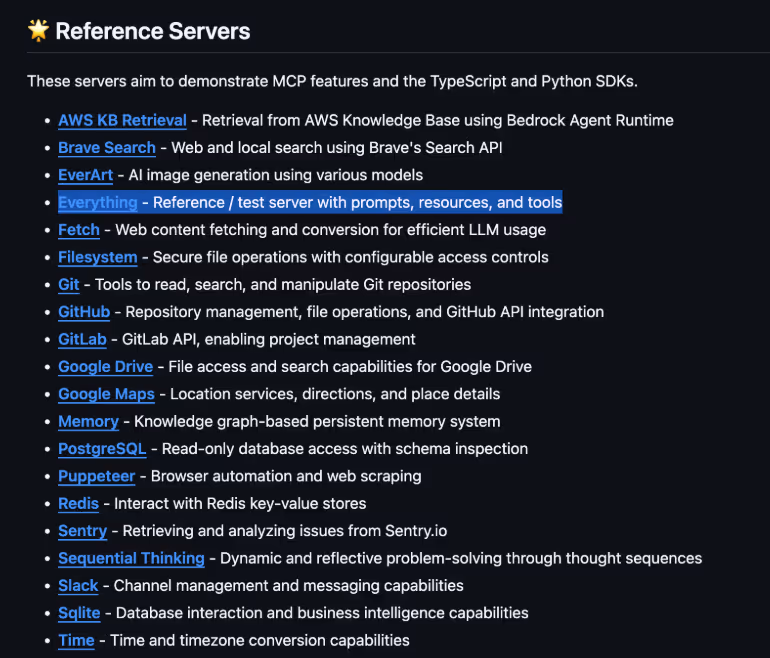Click text 'Web and local search using Brave's Search API'

tap(337, 148)
